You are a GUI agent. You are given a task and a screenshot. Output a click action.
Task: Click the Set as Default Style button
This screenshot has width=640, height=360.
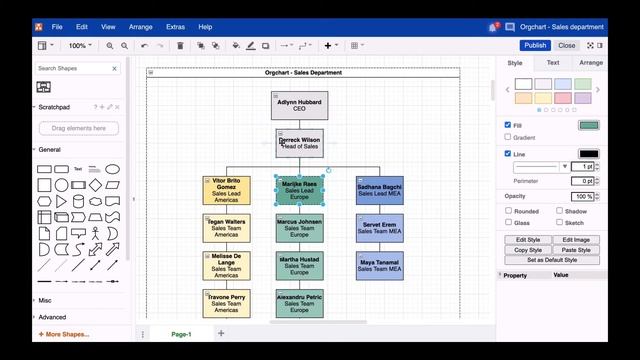[552, 260]
